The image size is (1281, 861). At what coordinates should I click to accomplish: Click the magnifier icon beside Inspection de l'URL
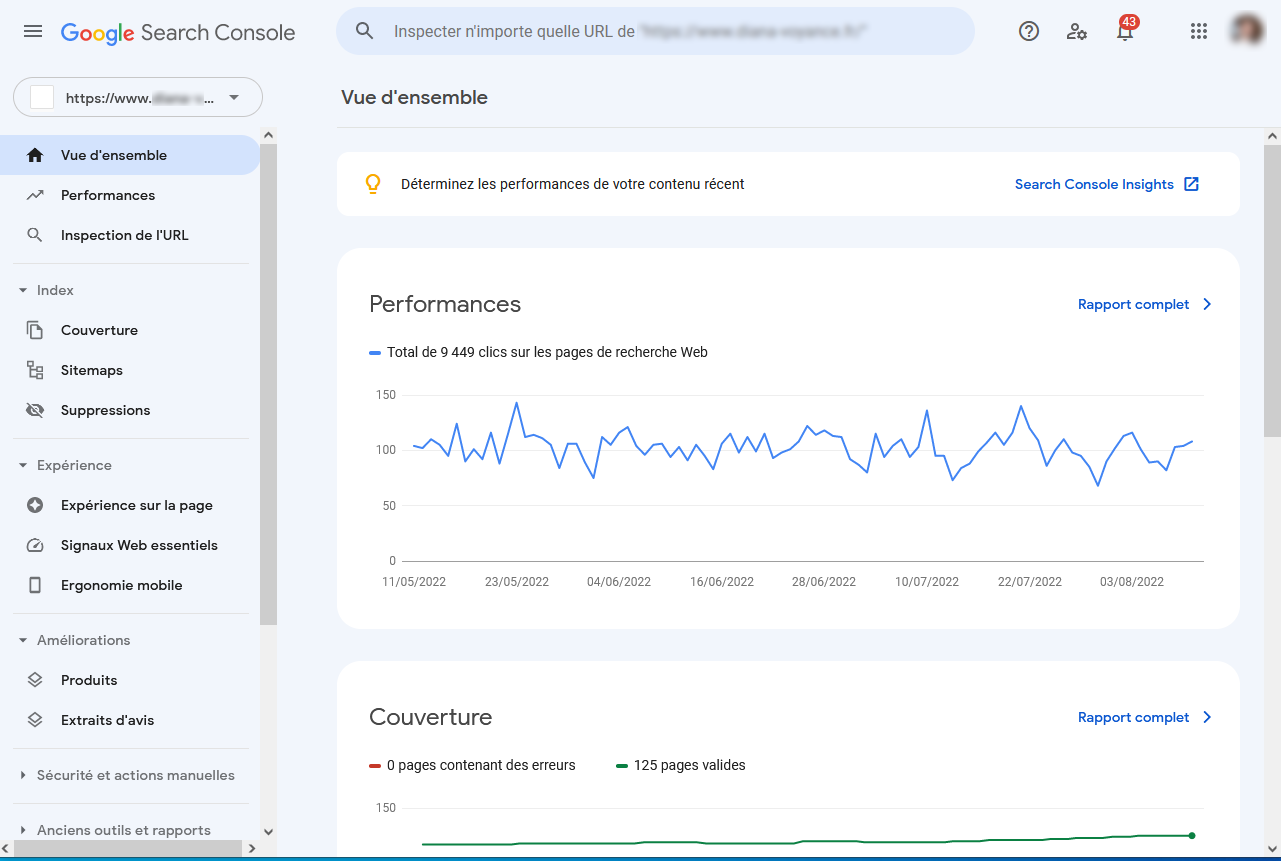(x=35, y=235)
